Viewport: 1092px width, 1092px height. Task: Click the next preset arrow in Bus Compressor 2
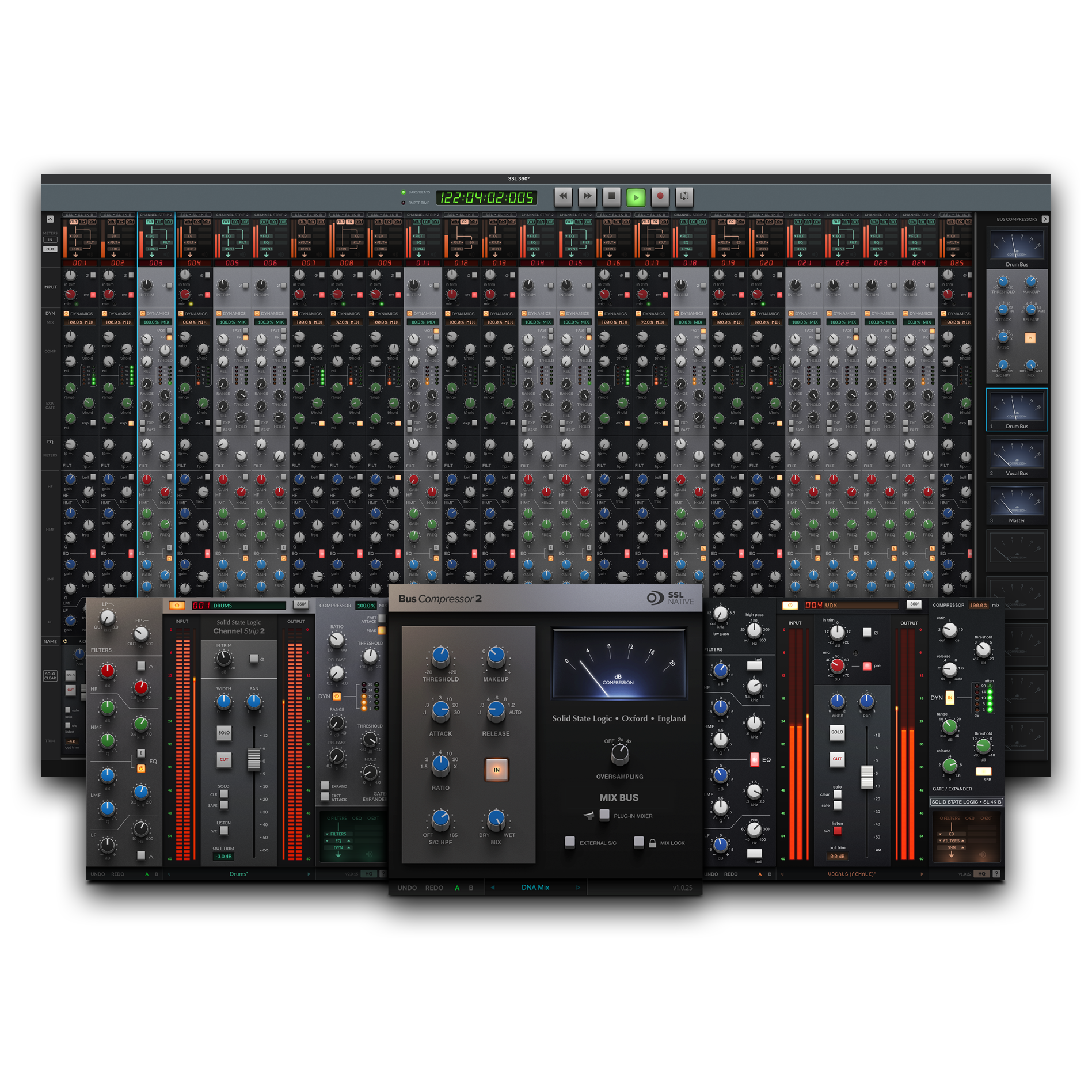coord(578,888)
